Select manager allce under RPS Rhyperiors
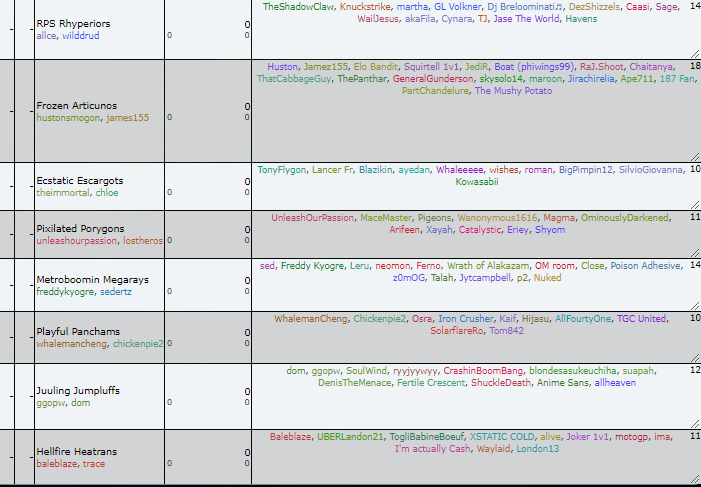The width and height of the screenshot is (701, 487). point(46,36)
